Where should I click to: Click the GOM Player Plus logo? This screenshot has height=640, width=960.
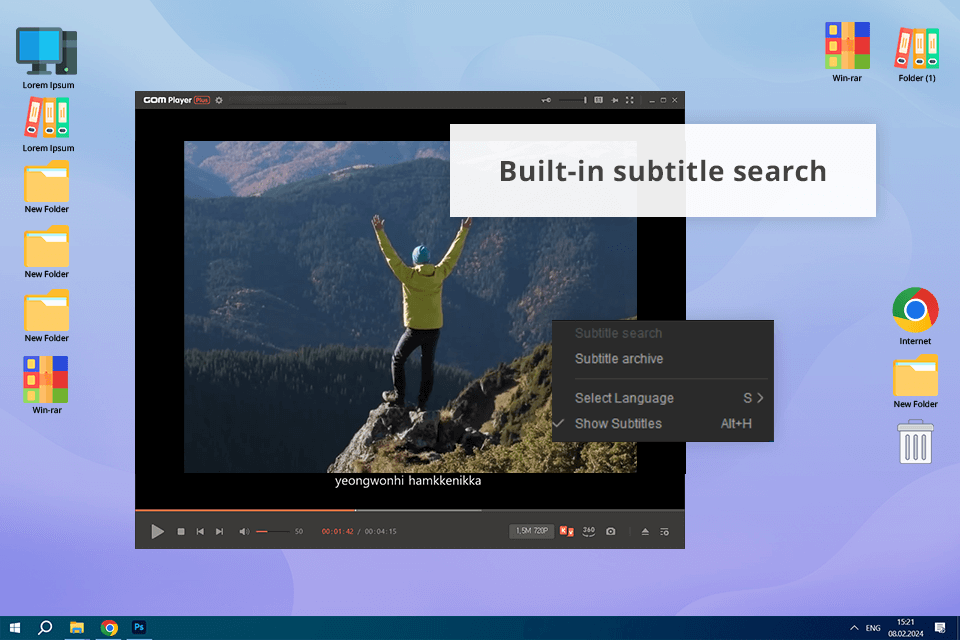(176, 100)
